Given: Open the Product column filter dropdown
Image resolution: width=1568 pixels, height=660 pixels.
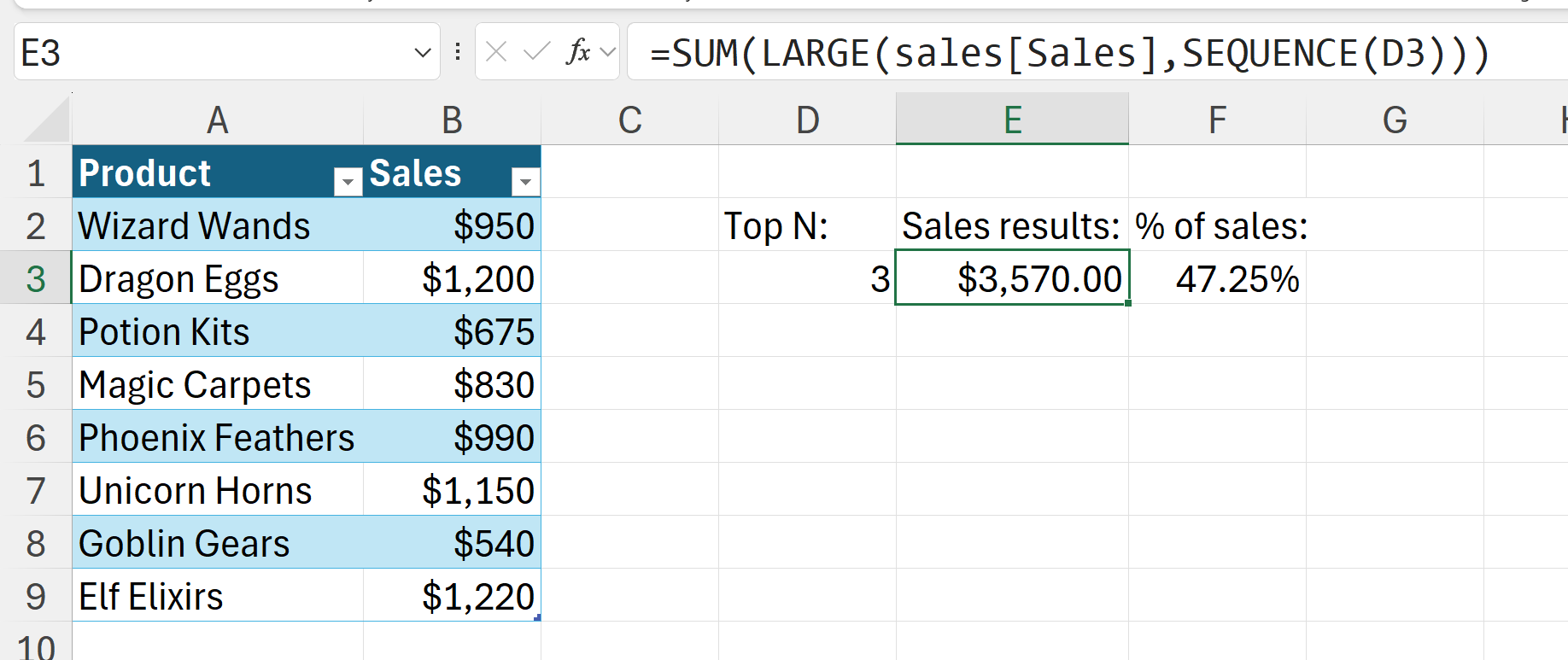Looking at the screenshot, I should coord(348,181).
